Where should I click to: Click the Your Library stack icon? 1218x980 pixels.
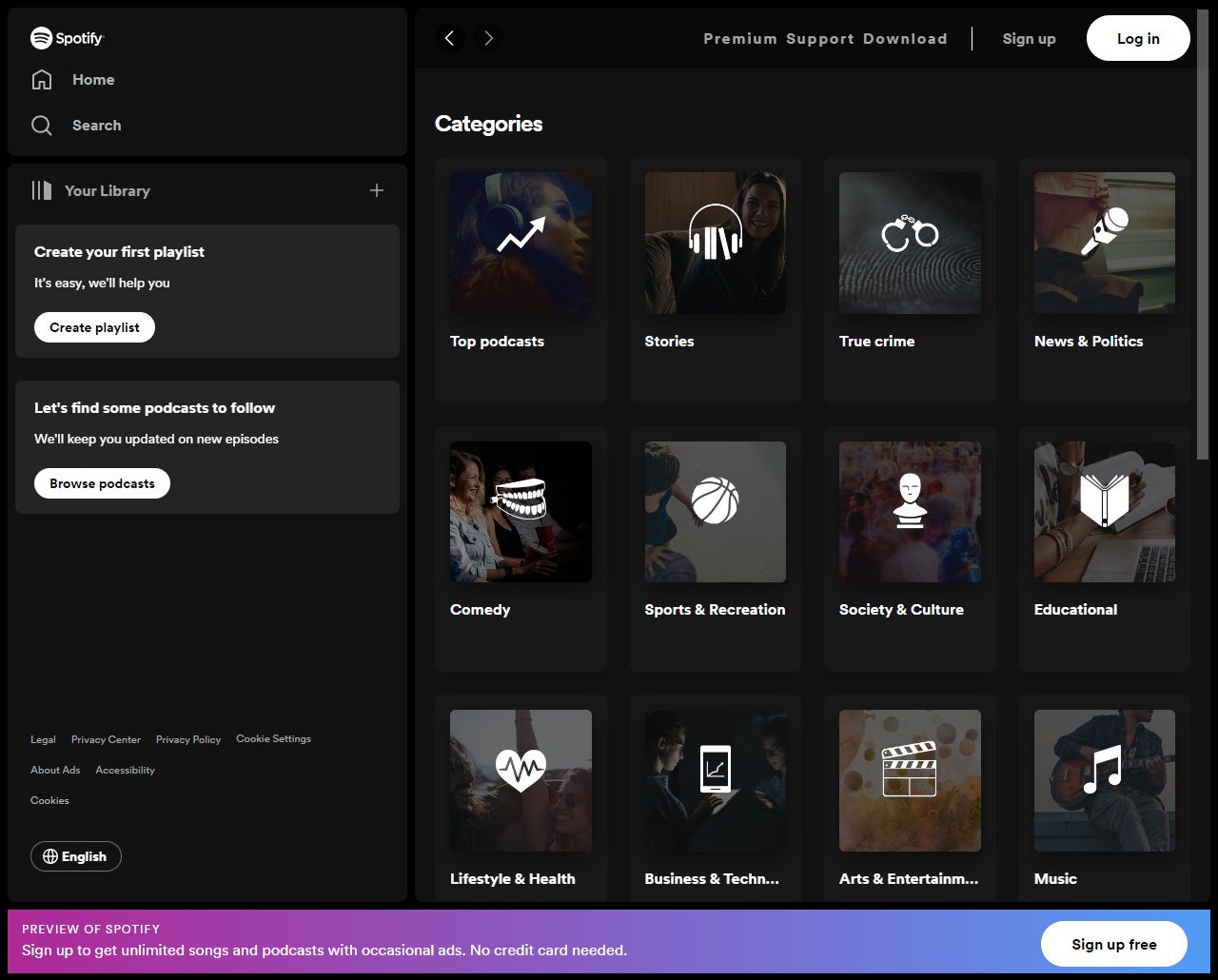(42, 190)
